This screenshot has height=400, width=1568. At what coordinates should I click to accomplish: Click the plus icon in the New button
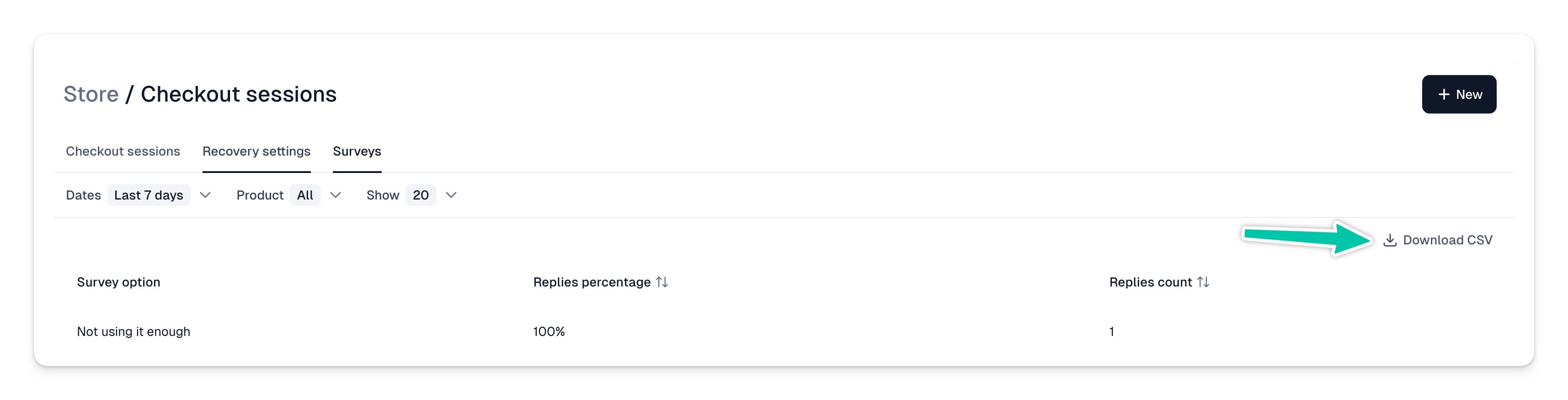[1443, 95]
